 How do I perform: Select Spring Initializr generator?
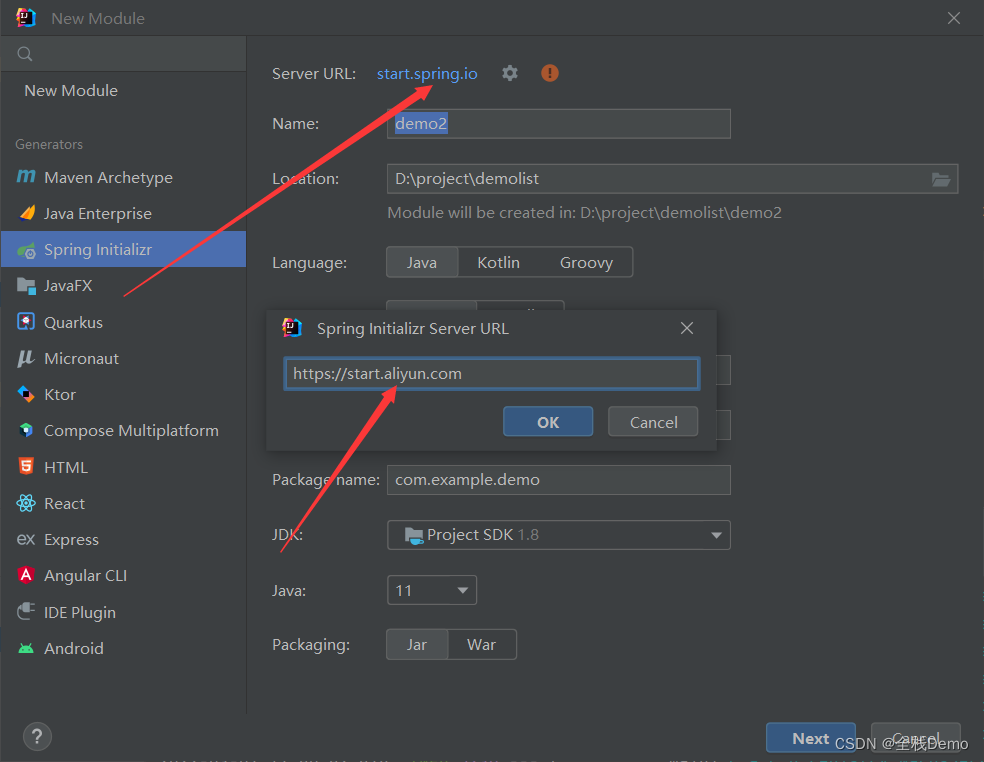click(123, 249)
